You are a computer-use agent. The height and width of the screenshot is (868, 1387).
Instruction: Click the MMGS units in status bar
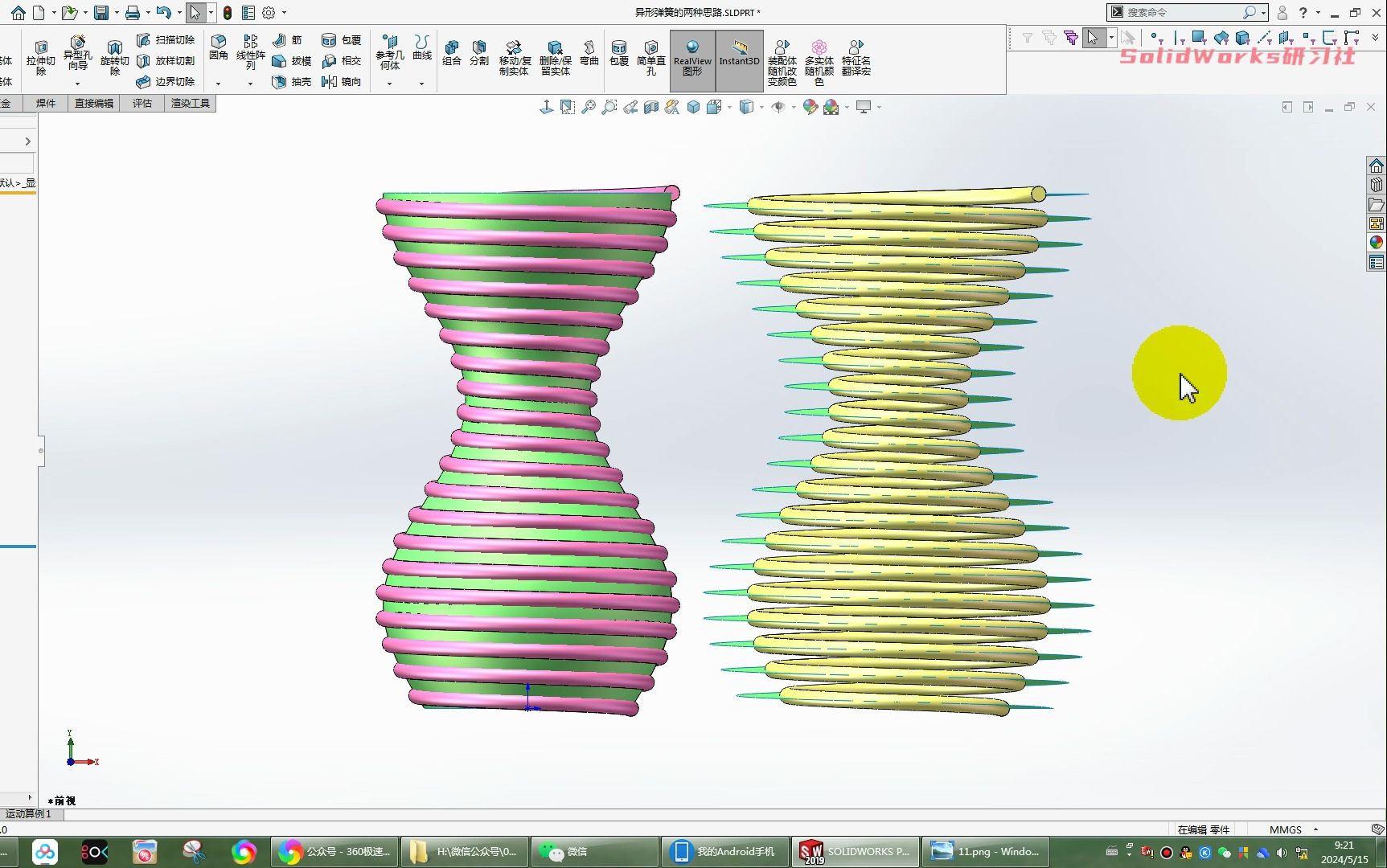(x=1286, y=829)
